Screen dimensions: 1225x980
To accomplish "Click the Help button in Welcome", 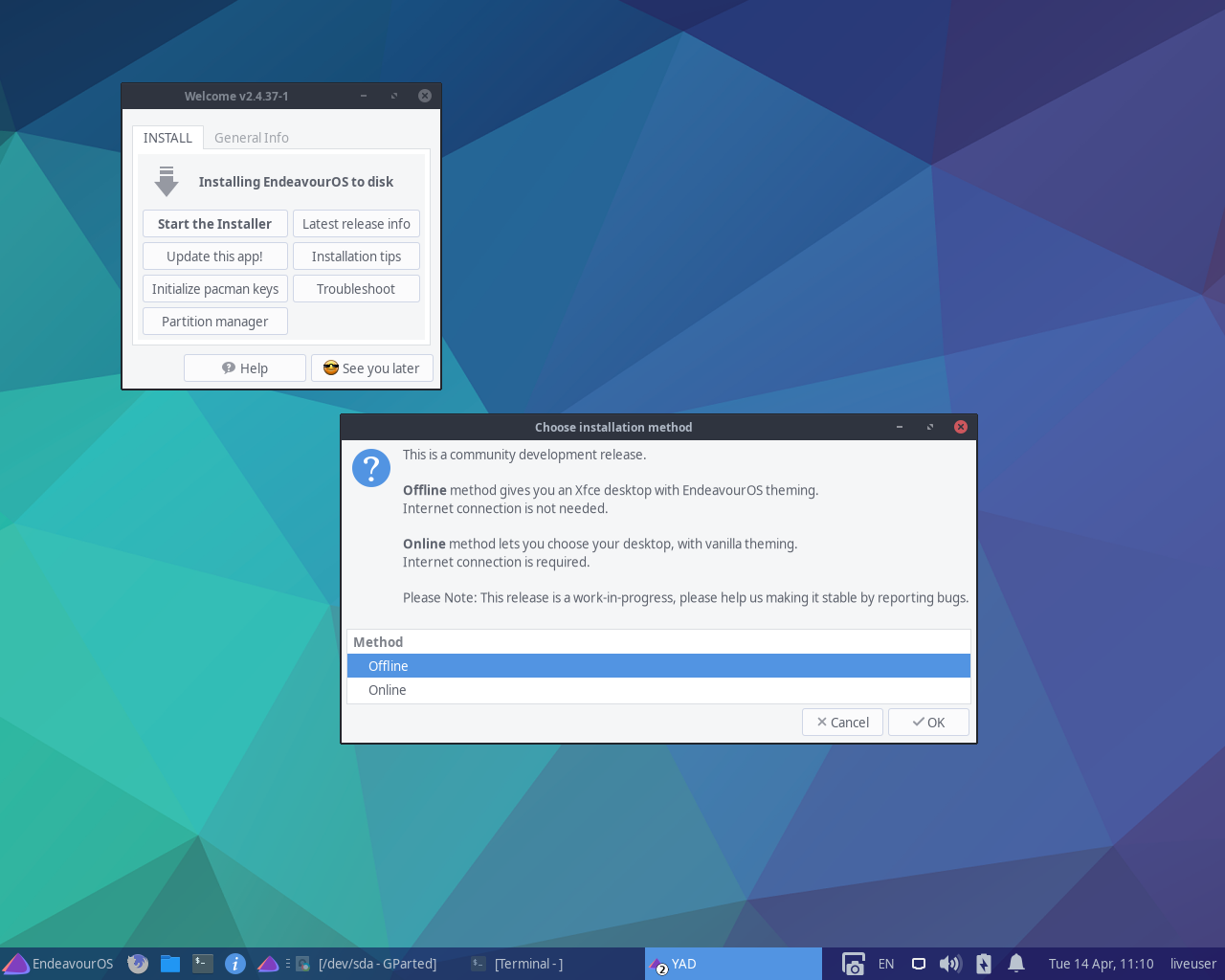I will click(x=245, y=368).
